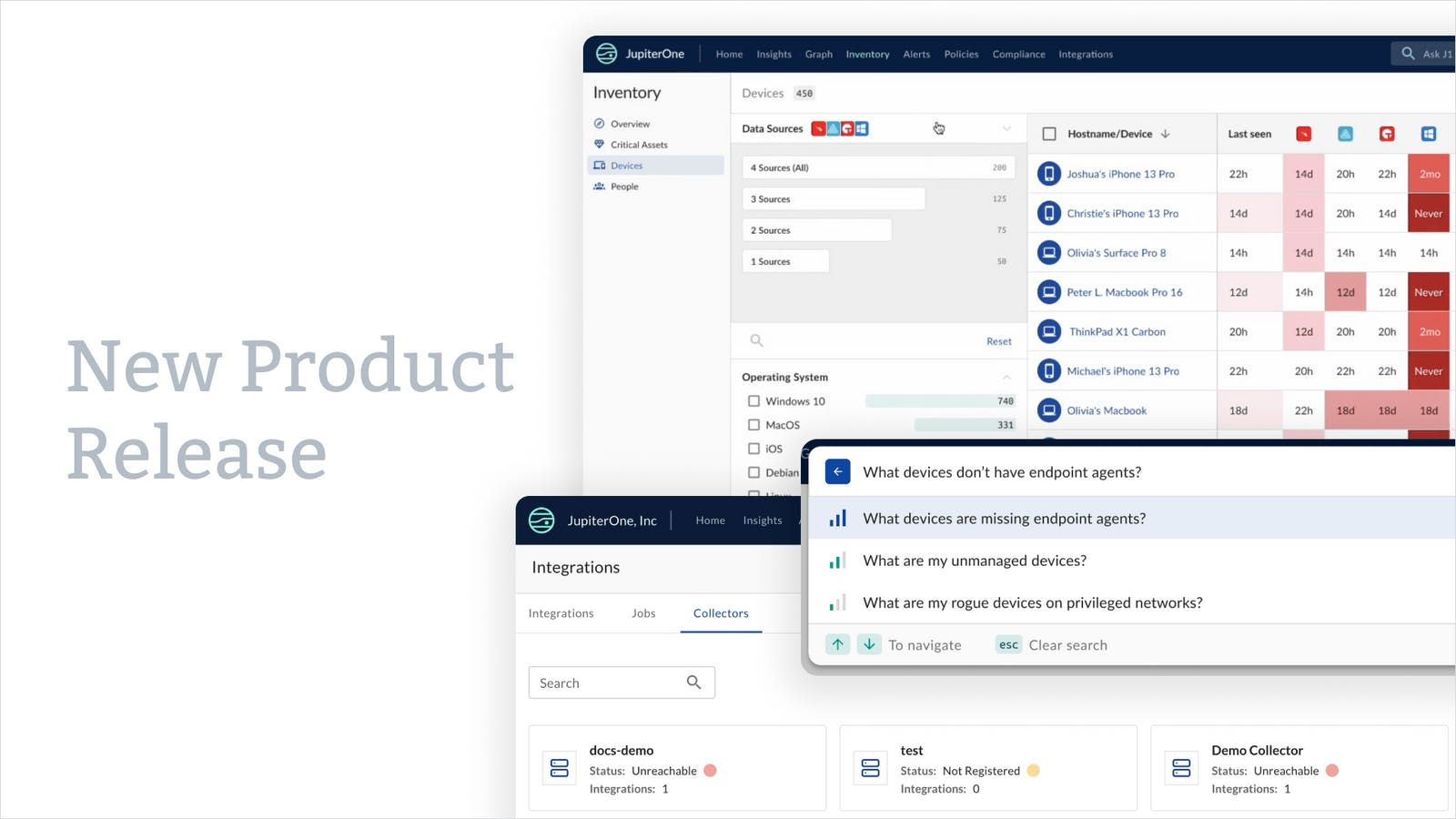The width and height of the screenshot is (1456, 819).
Task: Open the ThinkPad X1 Carbon device link
Action: [x=1117, y=332]
